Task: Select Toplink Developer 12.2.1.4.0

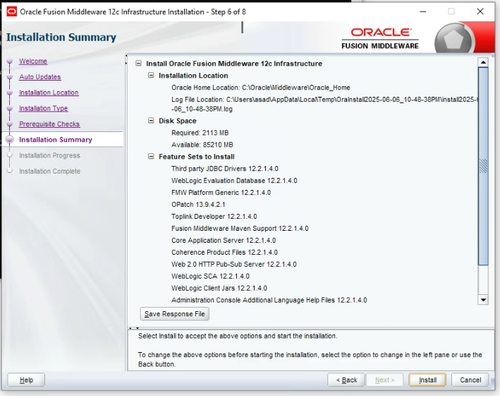Action: coord(214,216)
